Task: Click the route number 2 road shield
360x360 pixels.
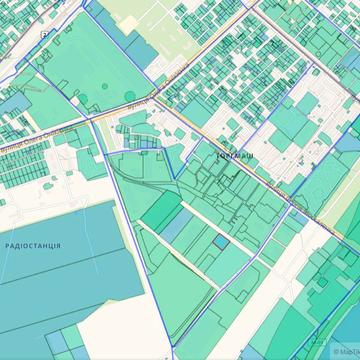Action: click(44, 35)
